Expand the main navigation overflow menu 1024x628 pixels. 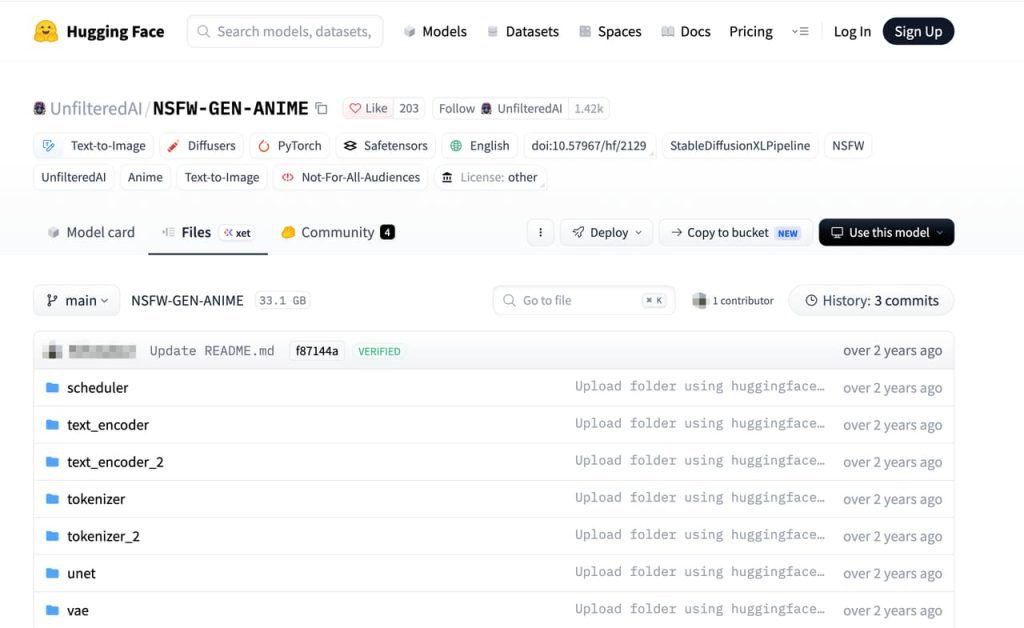coord(800,31)
